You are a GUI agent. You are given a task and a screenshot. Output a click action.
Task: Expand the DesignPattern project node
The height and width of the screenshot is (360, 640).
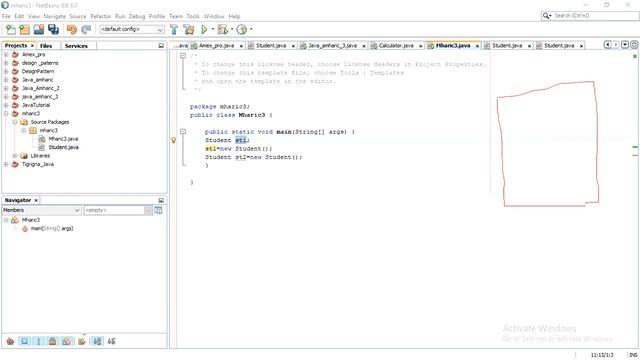pos(6,71)
